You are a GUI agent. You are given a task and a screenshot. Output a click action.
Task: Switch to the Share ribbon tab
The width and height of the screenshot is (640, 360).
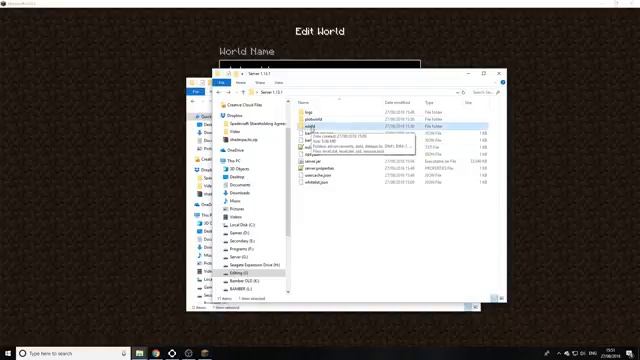pos(260,82)
